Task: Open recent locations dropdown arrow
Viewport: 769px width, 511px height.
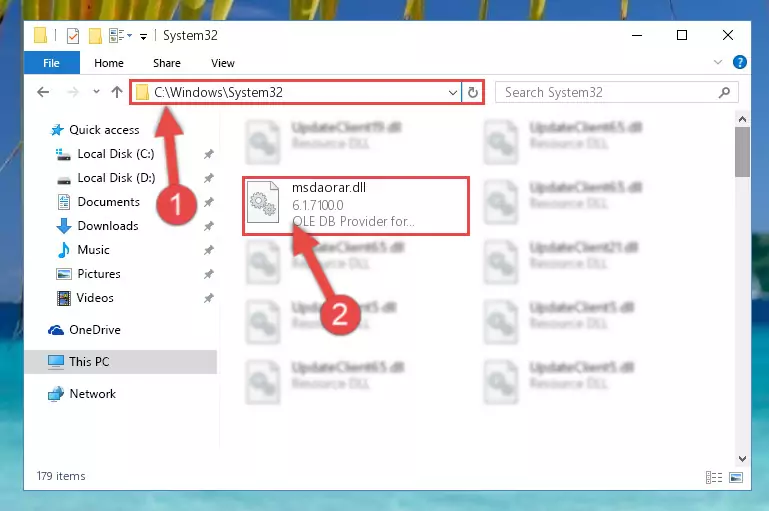Action: (x=96, y=92)
